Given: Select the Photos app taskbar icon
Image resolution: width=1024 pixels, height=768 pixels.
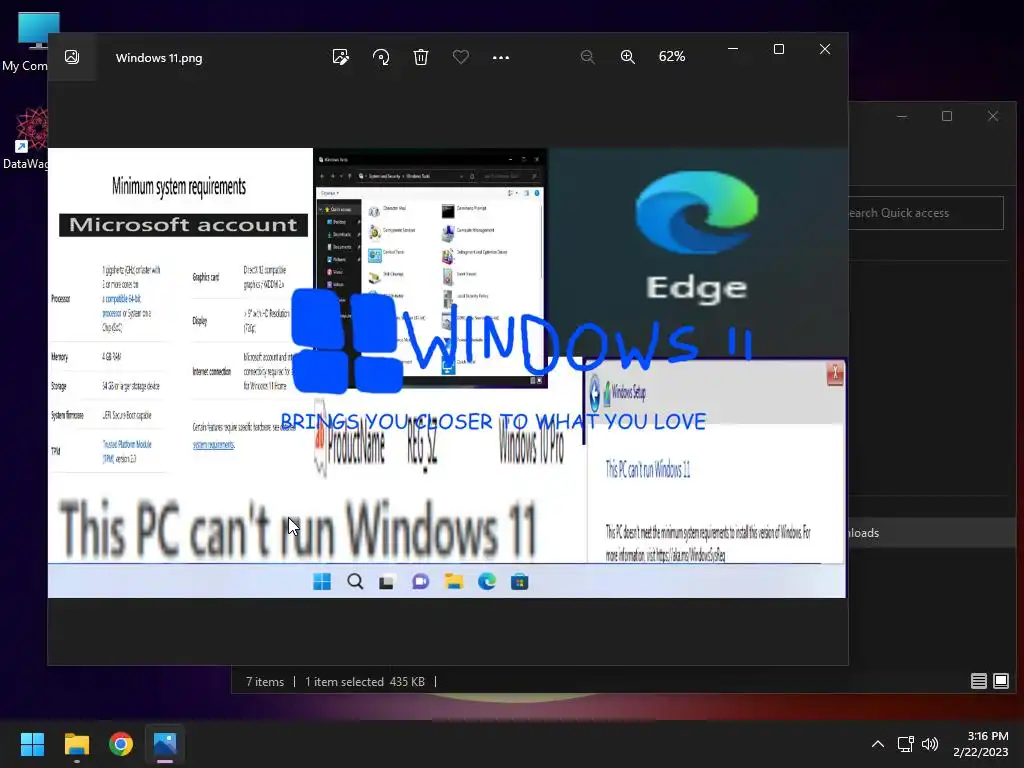Looking at the screenshot, I should [165, 744].
